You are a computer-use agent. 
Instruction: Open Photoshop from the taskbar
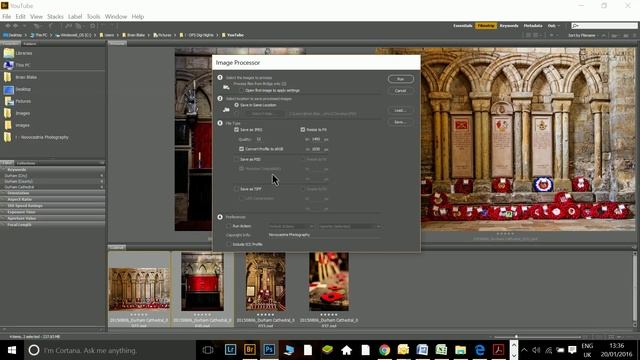coord(269,350)
